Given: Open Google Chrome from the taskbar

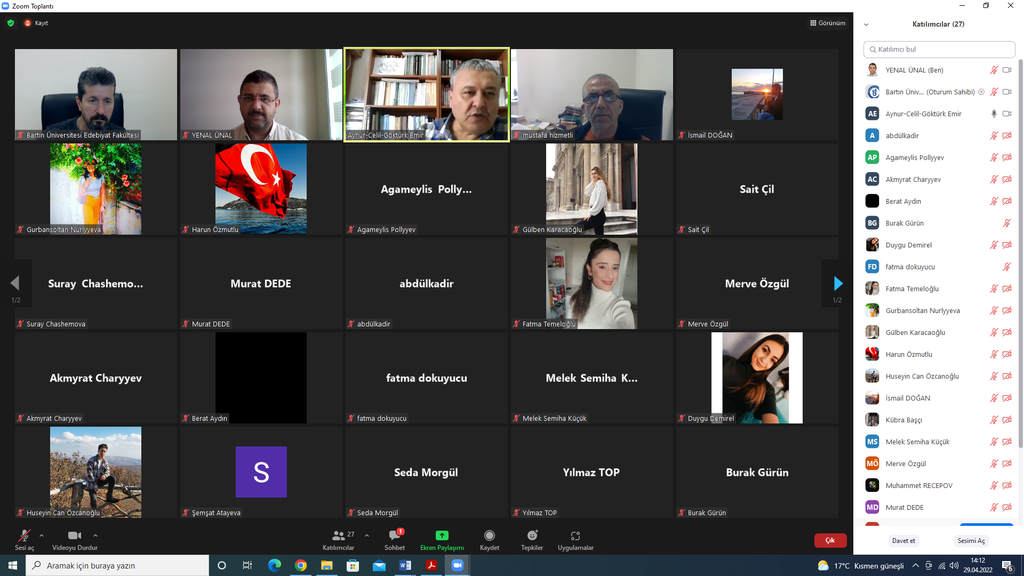Looking at the screenshot, I should [300, 566].
